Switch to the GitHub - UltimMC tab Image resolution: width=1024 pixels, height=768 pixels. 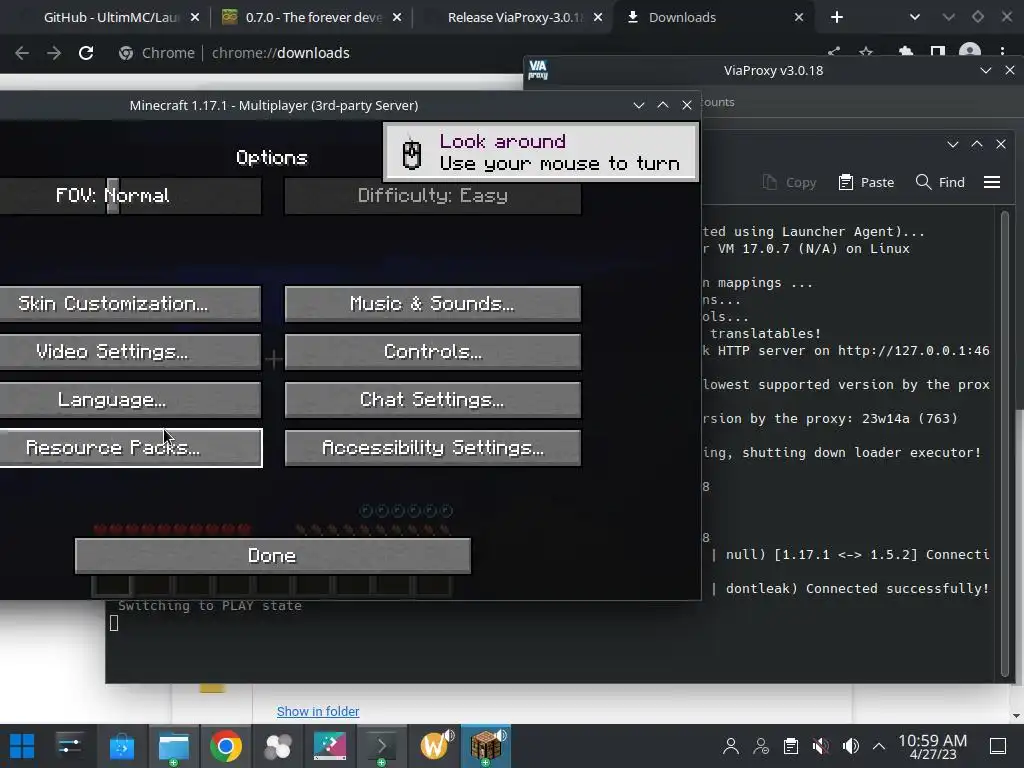(110, 18)
